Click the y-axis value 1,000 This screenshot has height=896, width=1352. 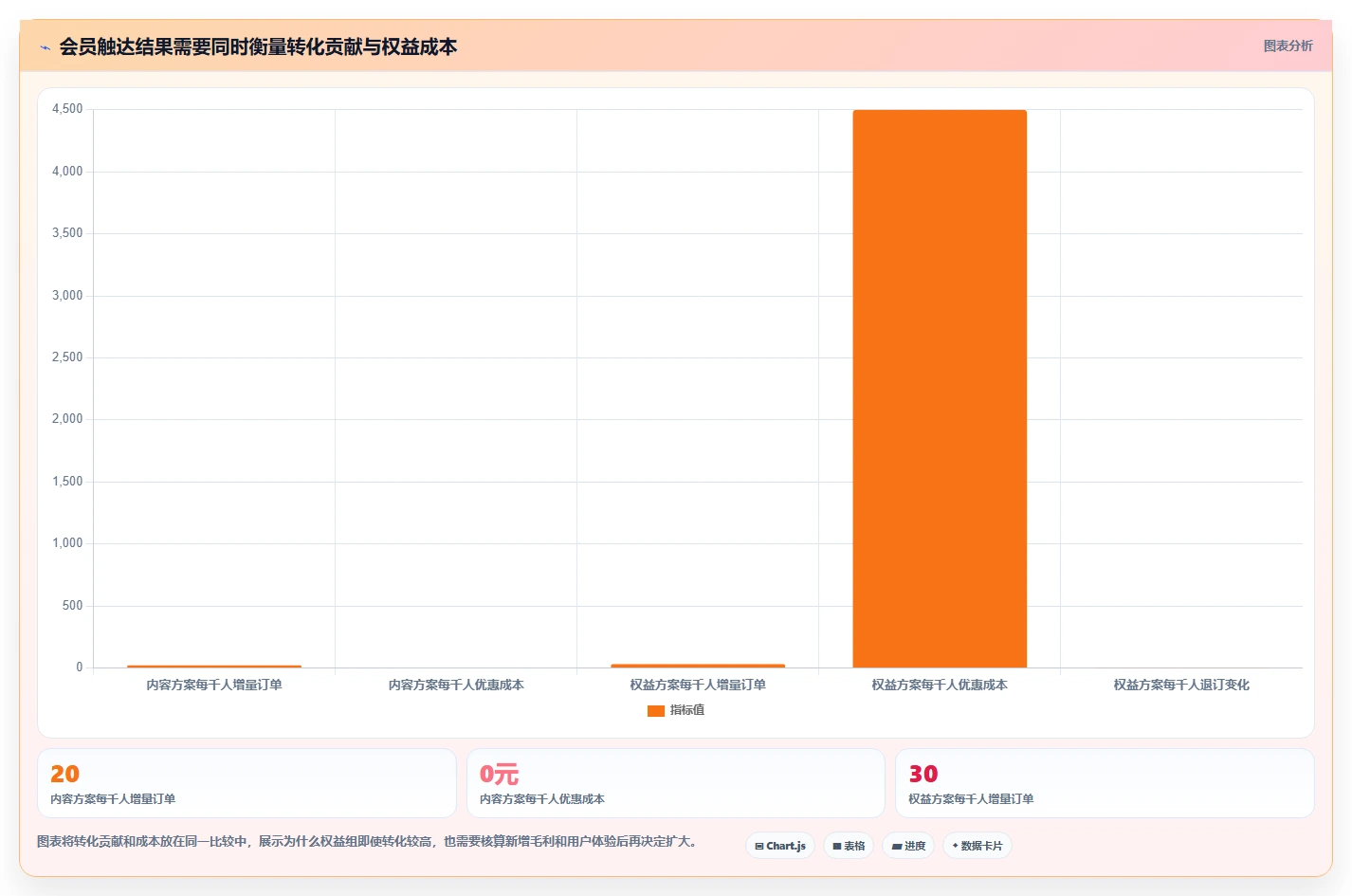[67, 543]
